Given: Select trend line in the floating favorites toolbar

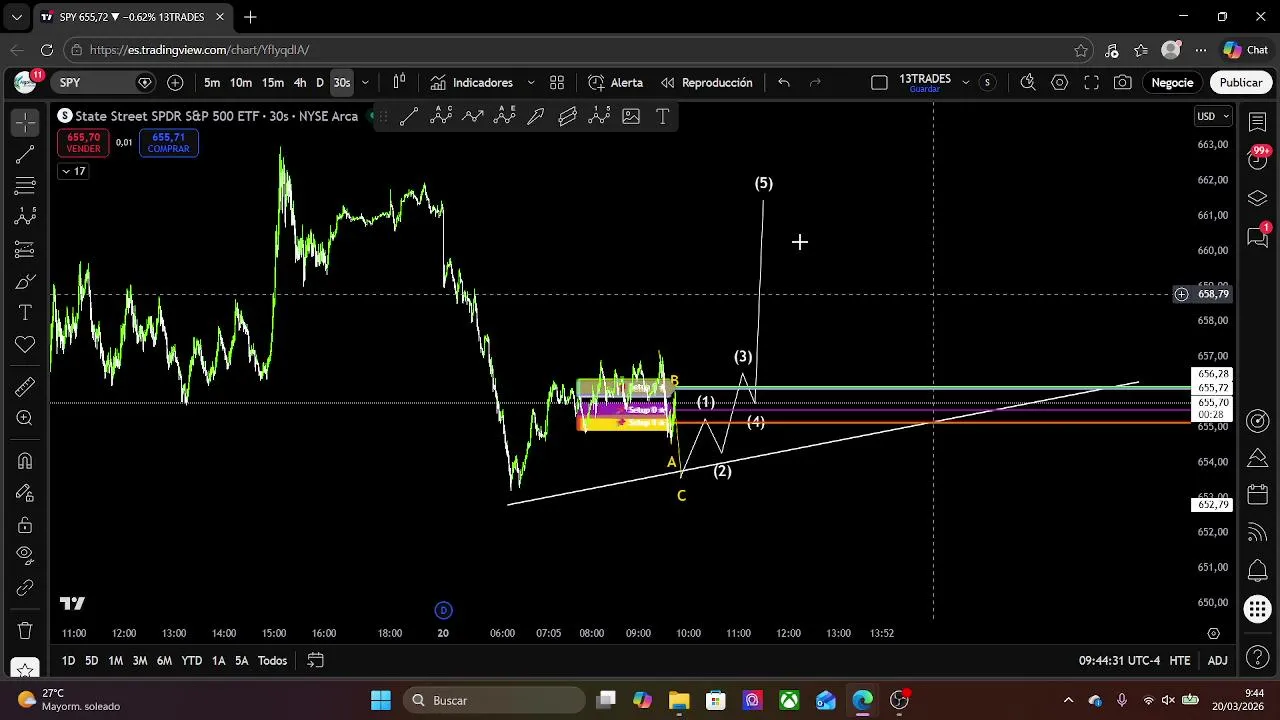Looking at the screenshot, I should point(409,117).
